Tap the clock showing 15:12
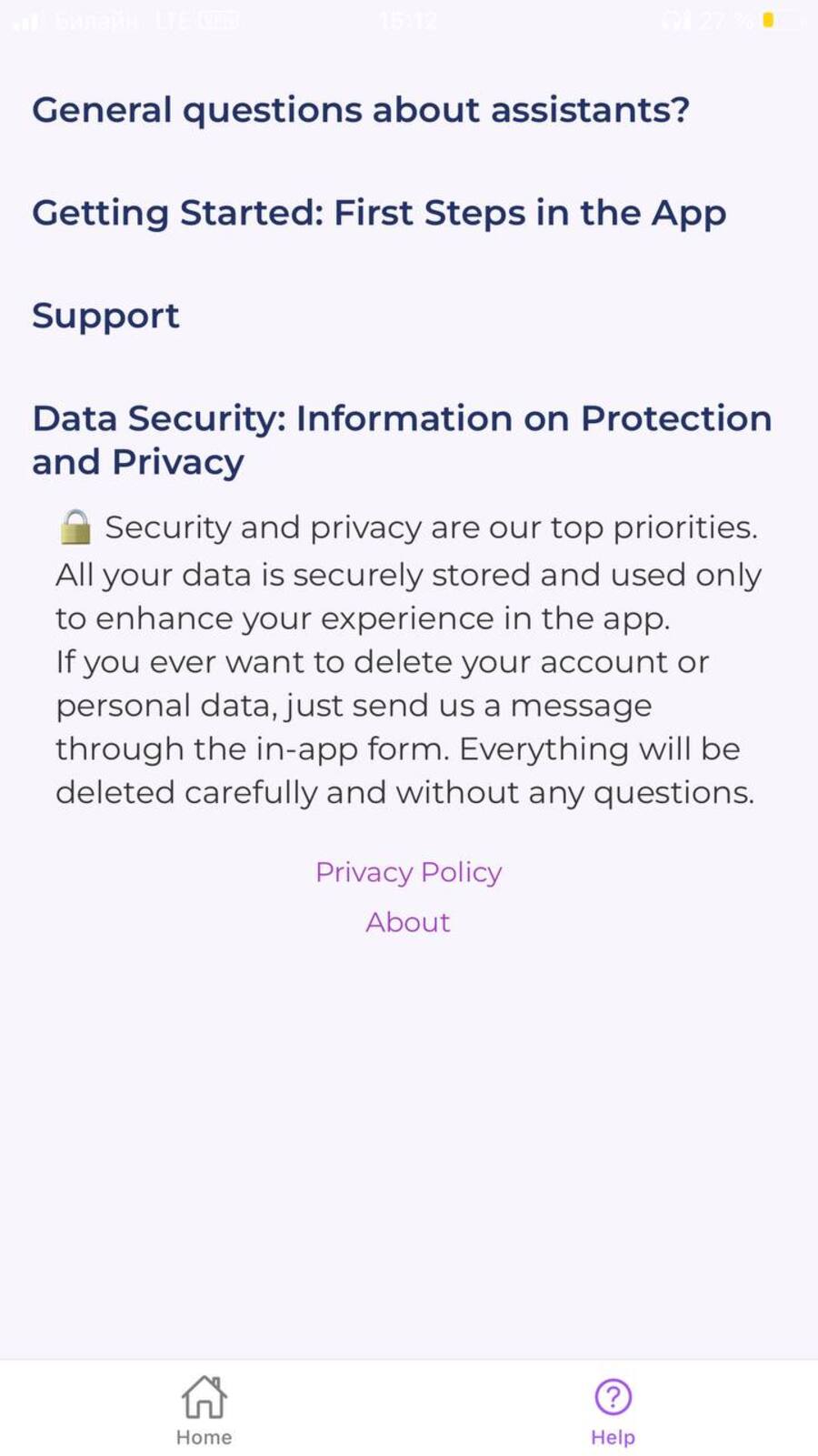This screenshot has height=1456, width=818. pos(408,20)
